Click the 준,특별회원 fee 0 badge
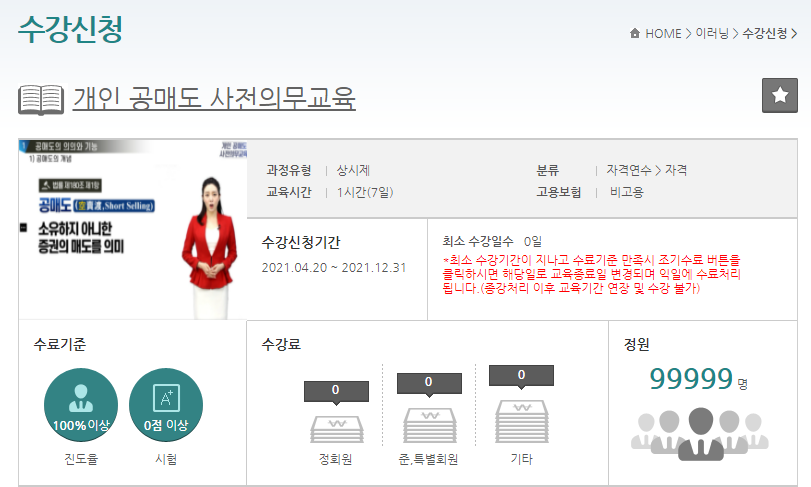811x487 pixels. [x=429, y=383]
